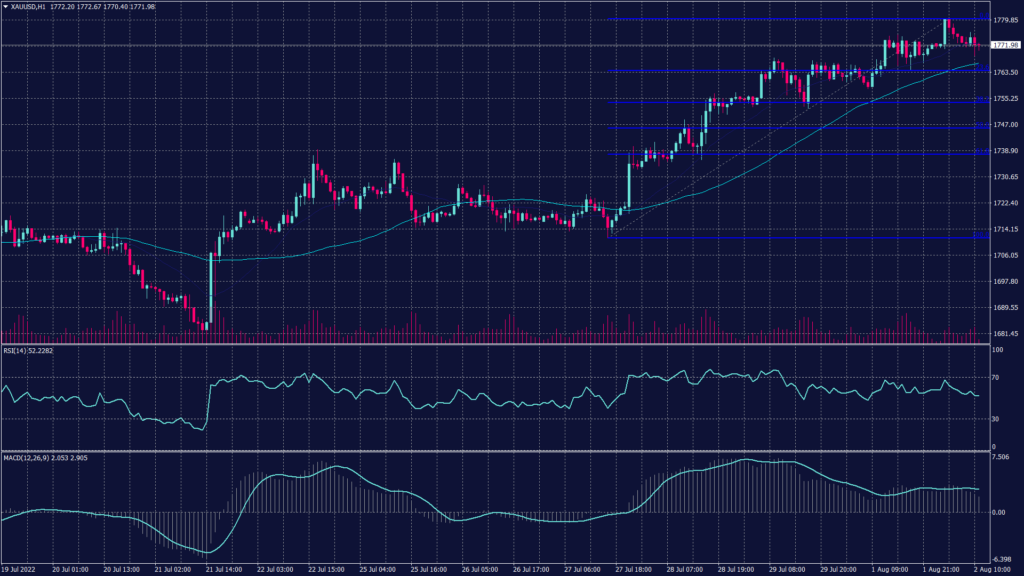This screenshot has height=576, width=1024.
Task: Select the 27 Jul 06:00 timestamp label
Action: [x=582, y=569]
